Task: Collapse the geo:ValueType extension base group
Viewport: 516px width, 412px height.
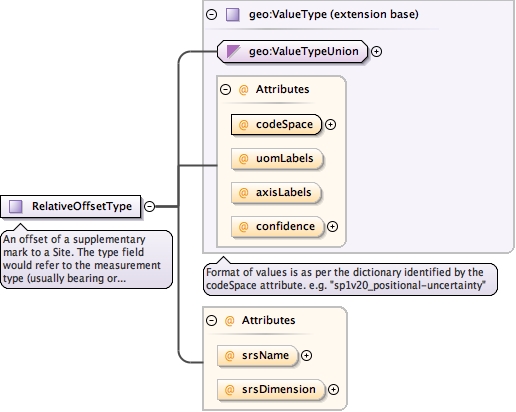Action: pyautogui.click(x=212, y=14)
